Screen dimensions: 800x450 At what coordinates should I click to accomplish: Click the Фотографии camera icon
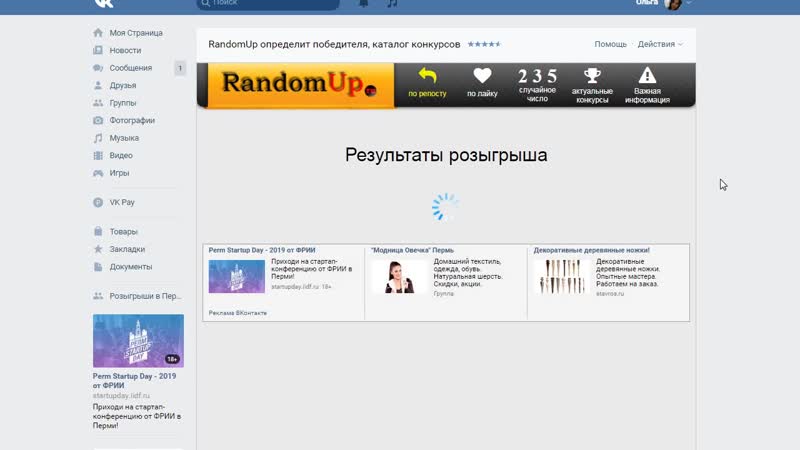(x=98, y=120)
